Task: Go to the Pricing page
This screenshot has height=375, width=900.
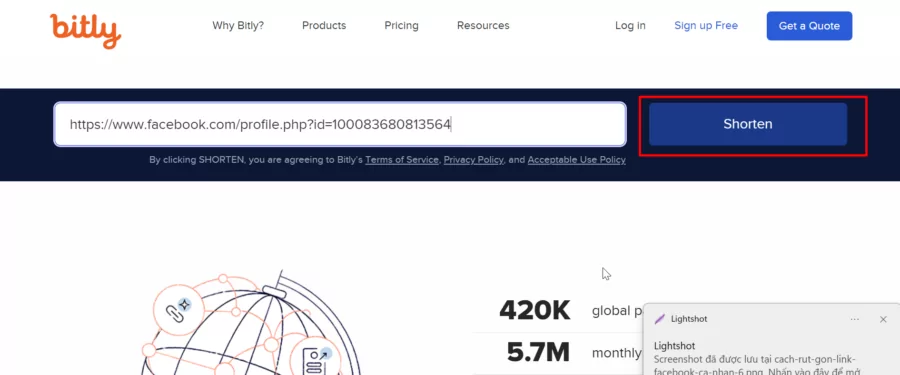Action: click(401, 26)
